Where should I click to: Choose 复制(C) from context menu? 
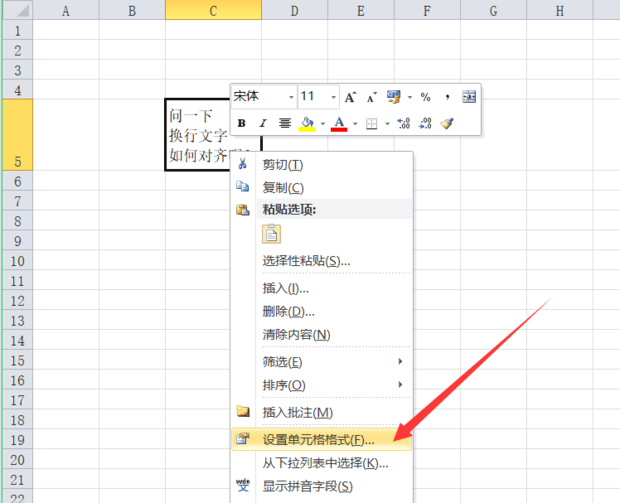coord(322,188)
